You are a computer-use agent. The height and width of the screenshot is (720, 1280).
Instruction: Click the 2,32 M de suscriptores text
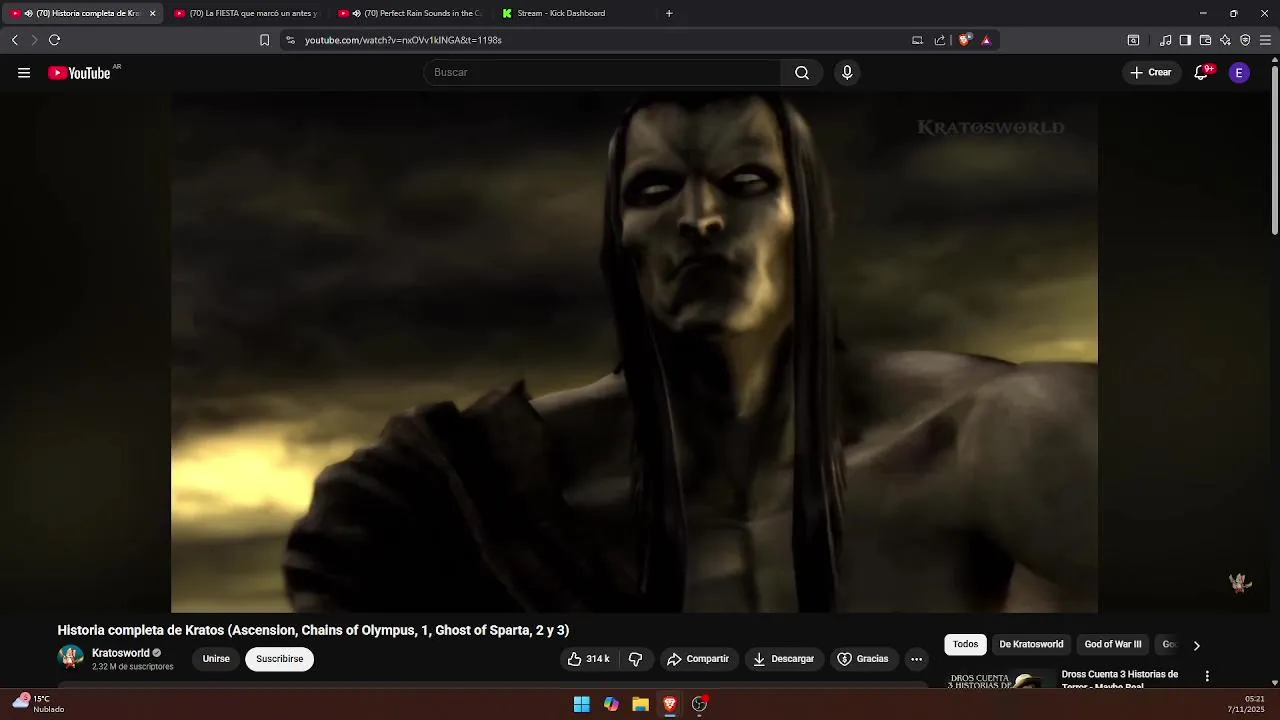133,667
